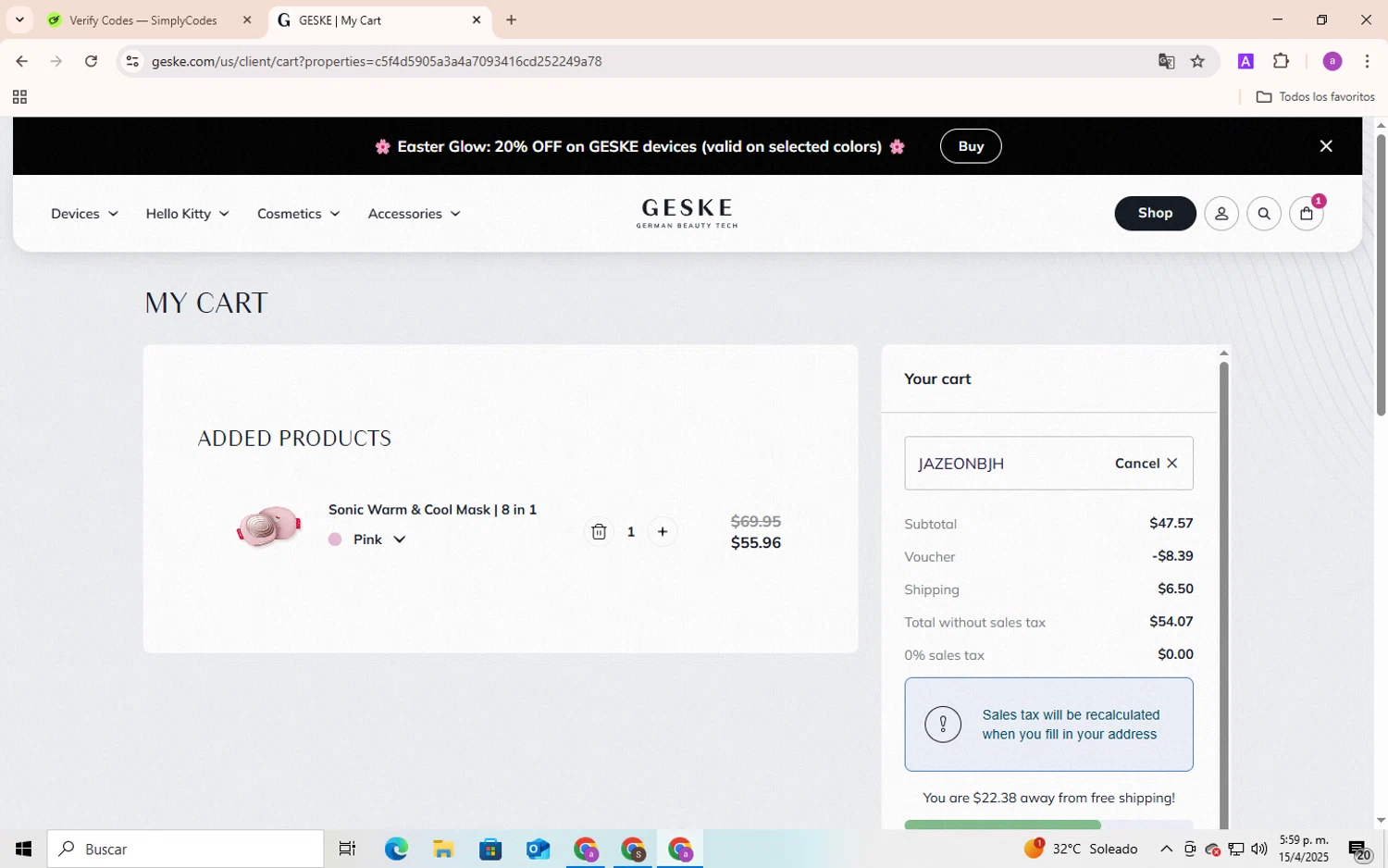View site information icon in address bar
The height and width of the screenshot is (868, 1388).
(132, 61)
